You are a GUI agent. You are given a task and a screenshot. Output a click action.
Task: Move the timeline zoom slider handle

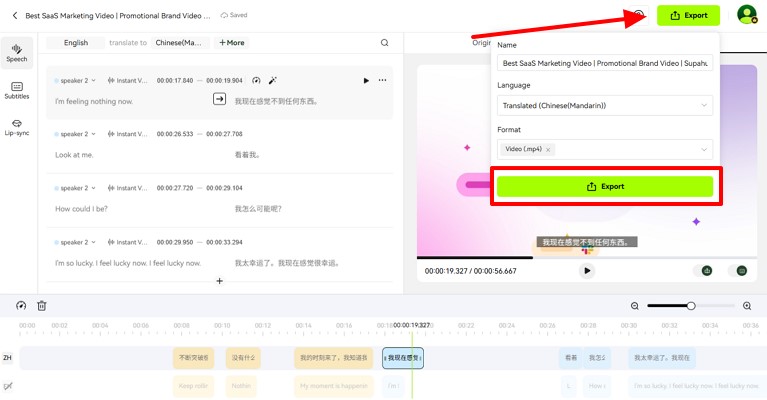(691, 306)
